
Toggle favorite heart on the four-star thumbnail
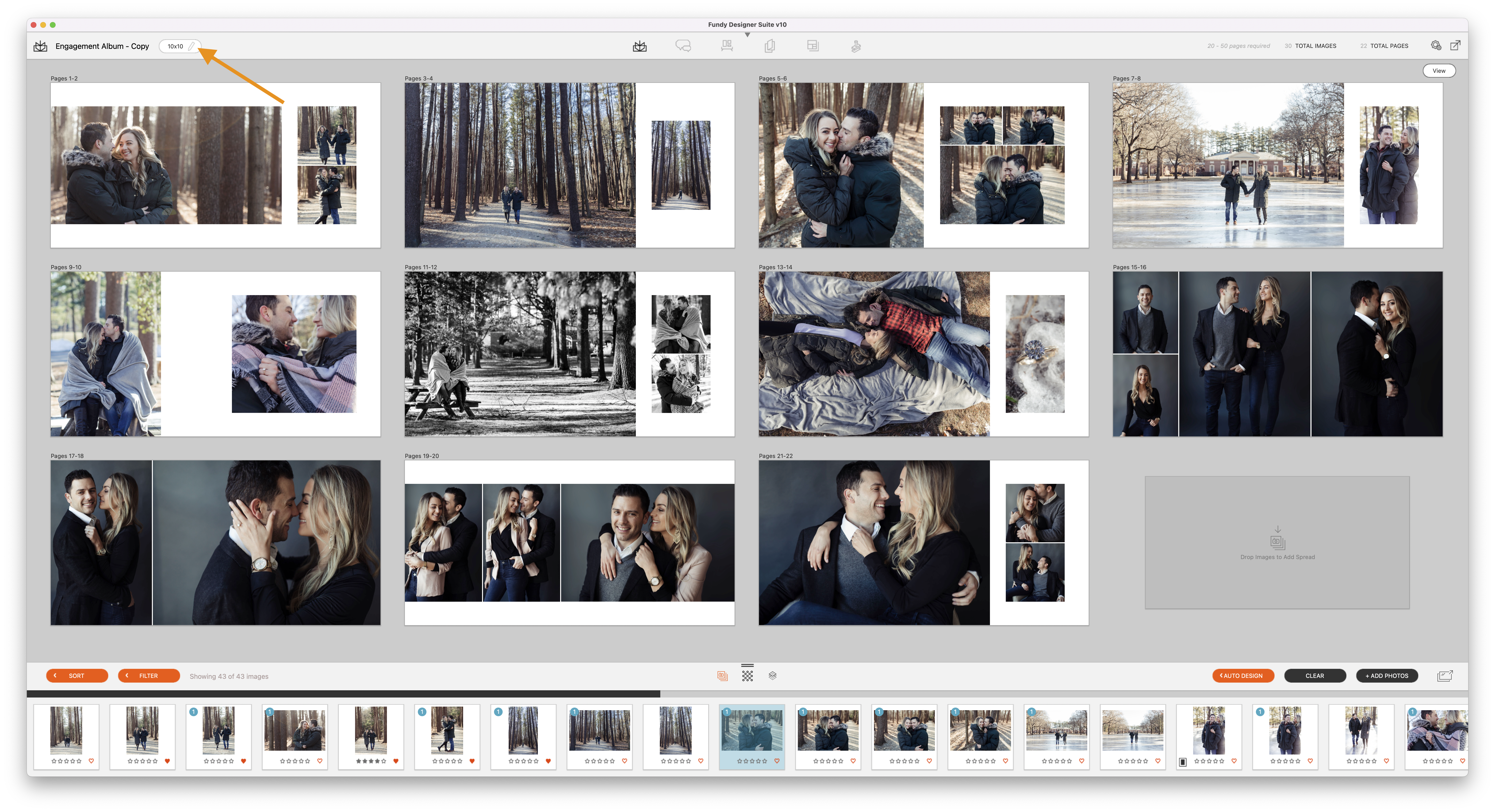(x=396, y=761)
